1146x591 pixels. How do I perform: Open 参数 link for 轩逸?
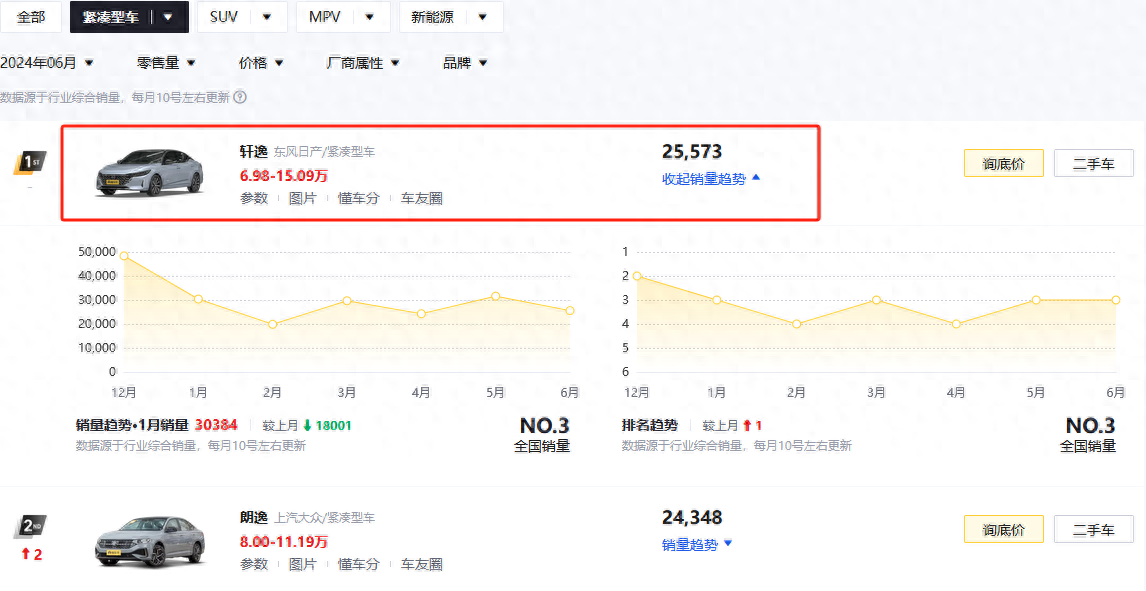point(254,198)
